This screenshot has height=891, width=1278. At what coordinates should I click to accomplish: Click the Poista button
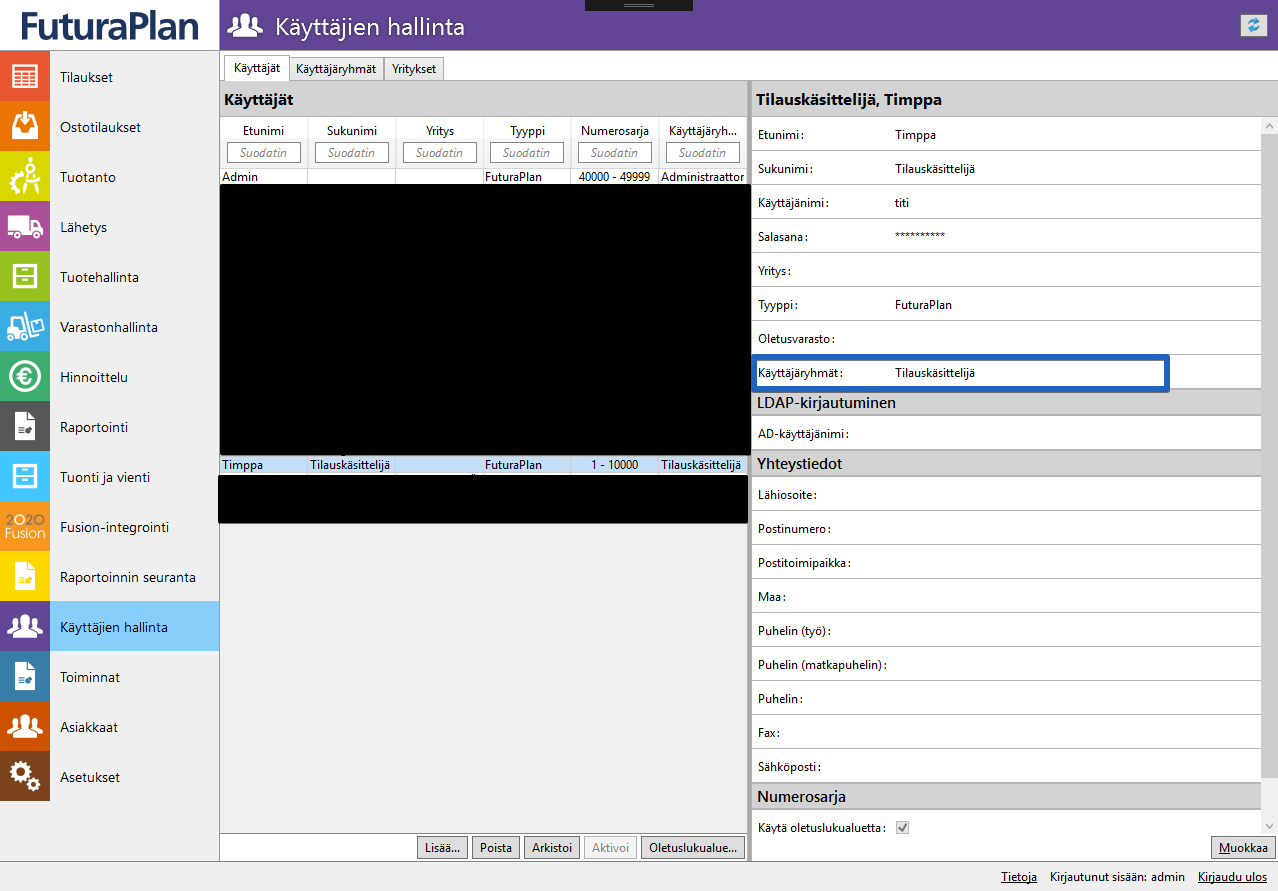[496, 847]
